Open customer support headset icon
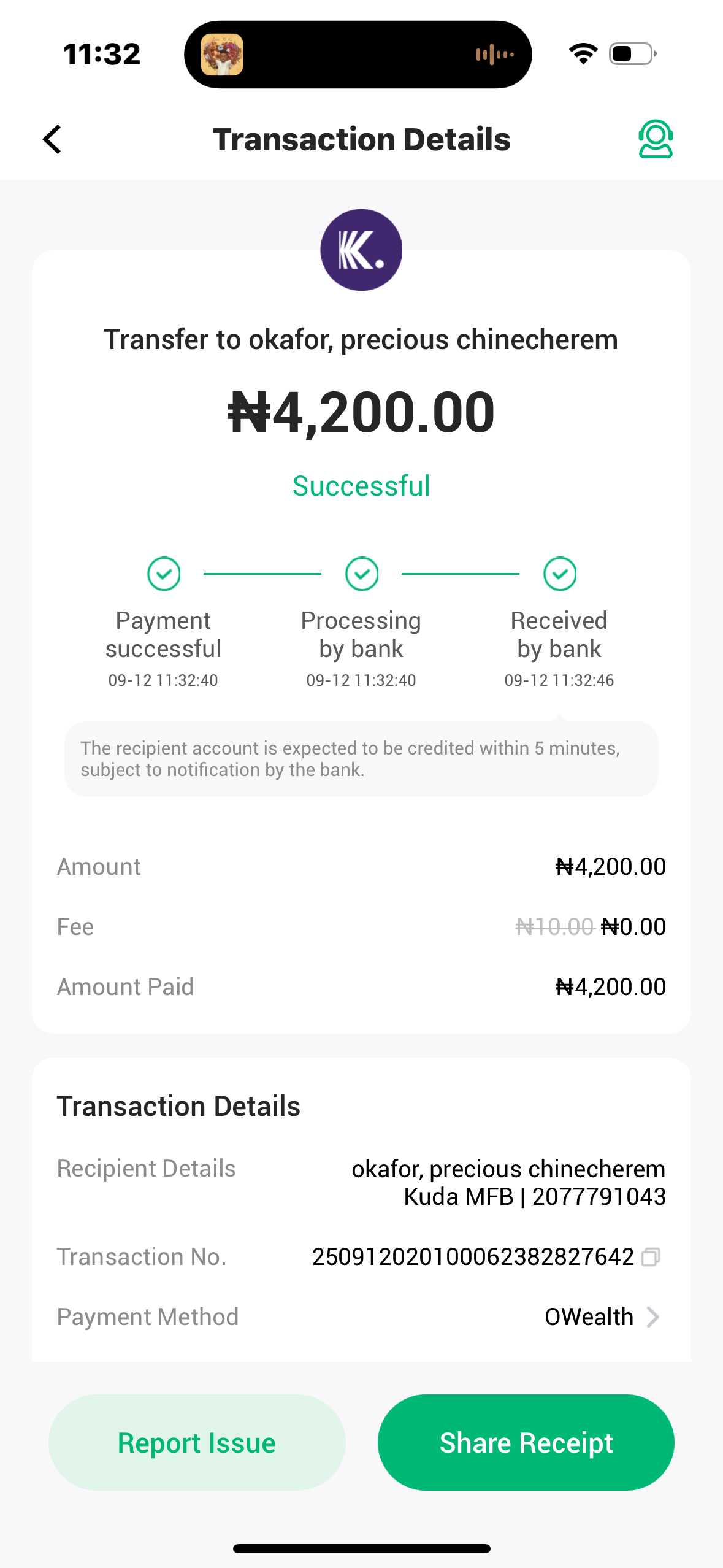Image resolution: width=723 pixels, height=1568 pixels. pyautogui.click(x=656, y=139)
